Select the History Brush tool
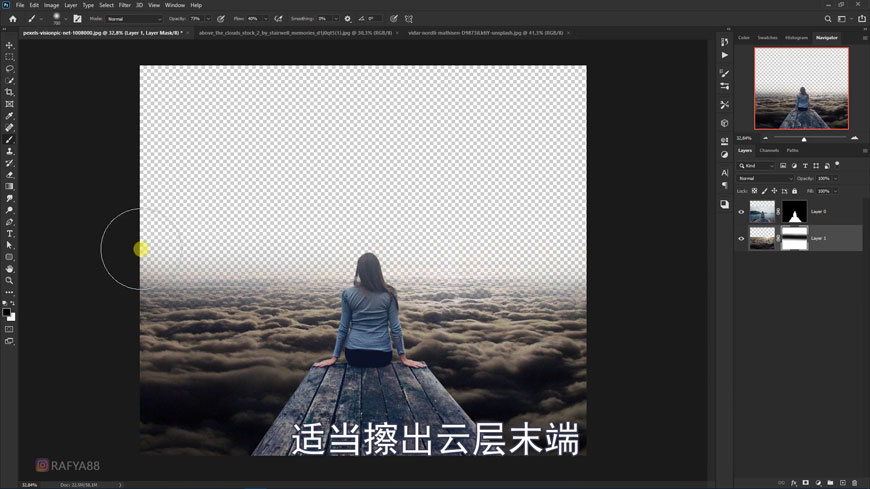The width and height of the screenshot is (870, 489). 9,163
